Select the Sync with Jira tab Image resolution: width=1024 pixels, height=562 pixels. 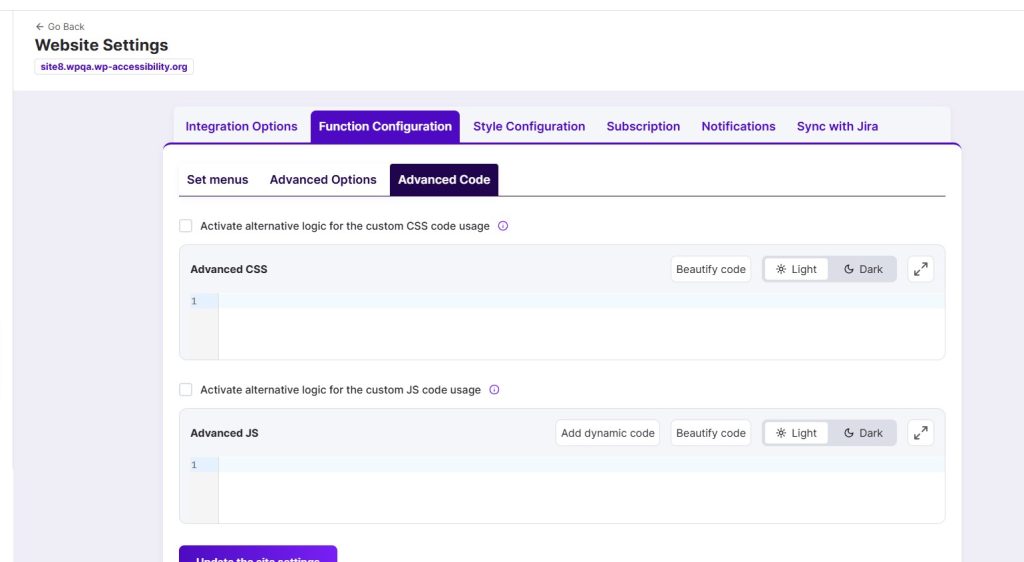(837, 127)
